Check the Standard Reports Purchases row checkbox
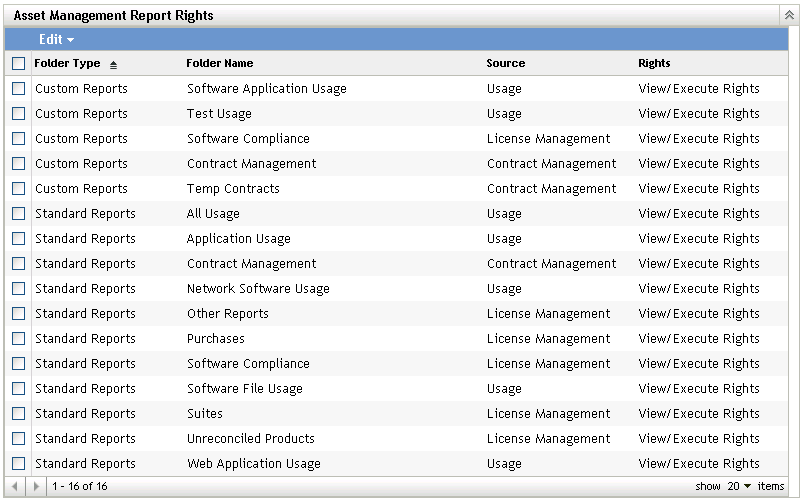Viewport: 800px width, 502px height. coord(18,339)
